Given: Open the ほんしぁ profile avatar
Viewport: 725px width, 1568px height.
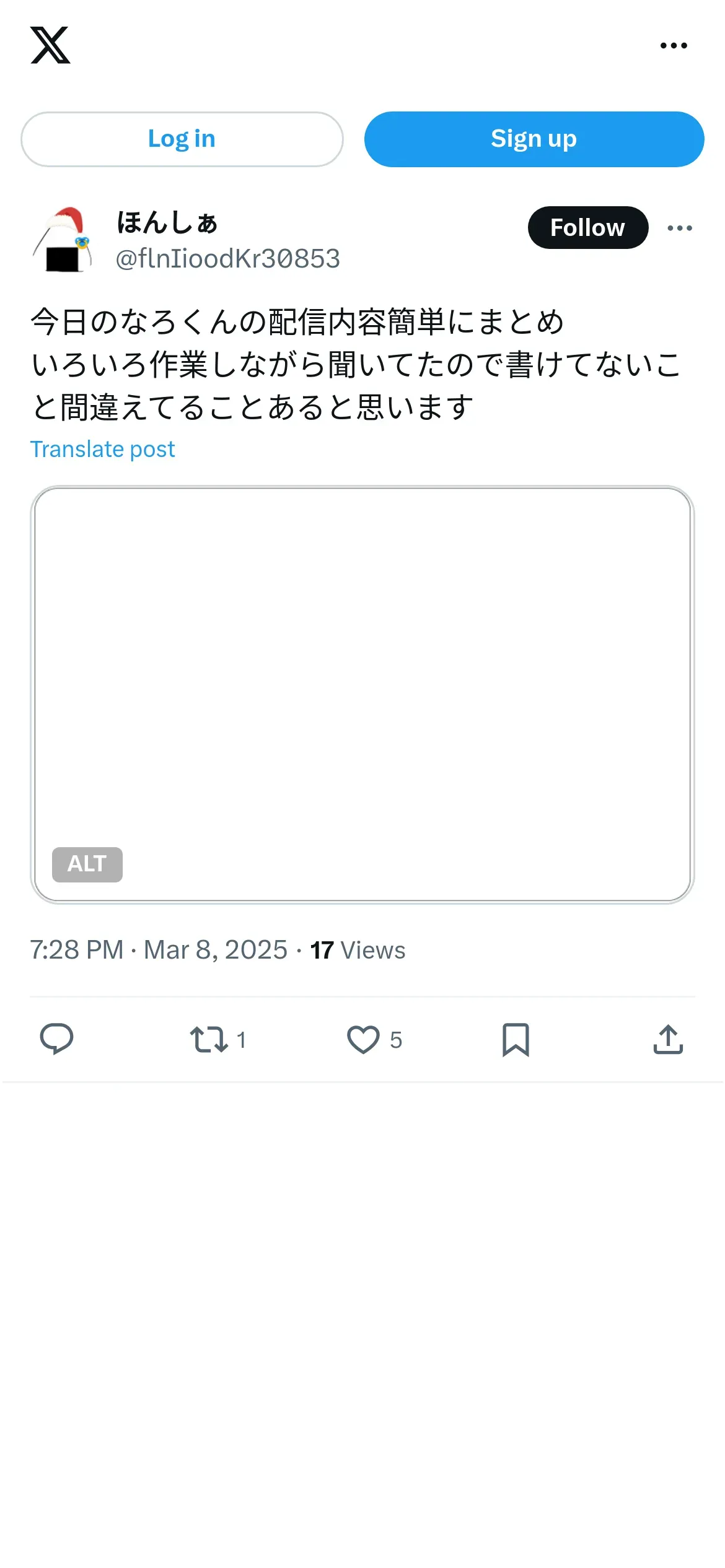Looking at the screenshot, I should tap(62, 240).
